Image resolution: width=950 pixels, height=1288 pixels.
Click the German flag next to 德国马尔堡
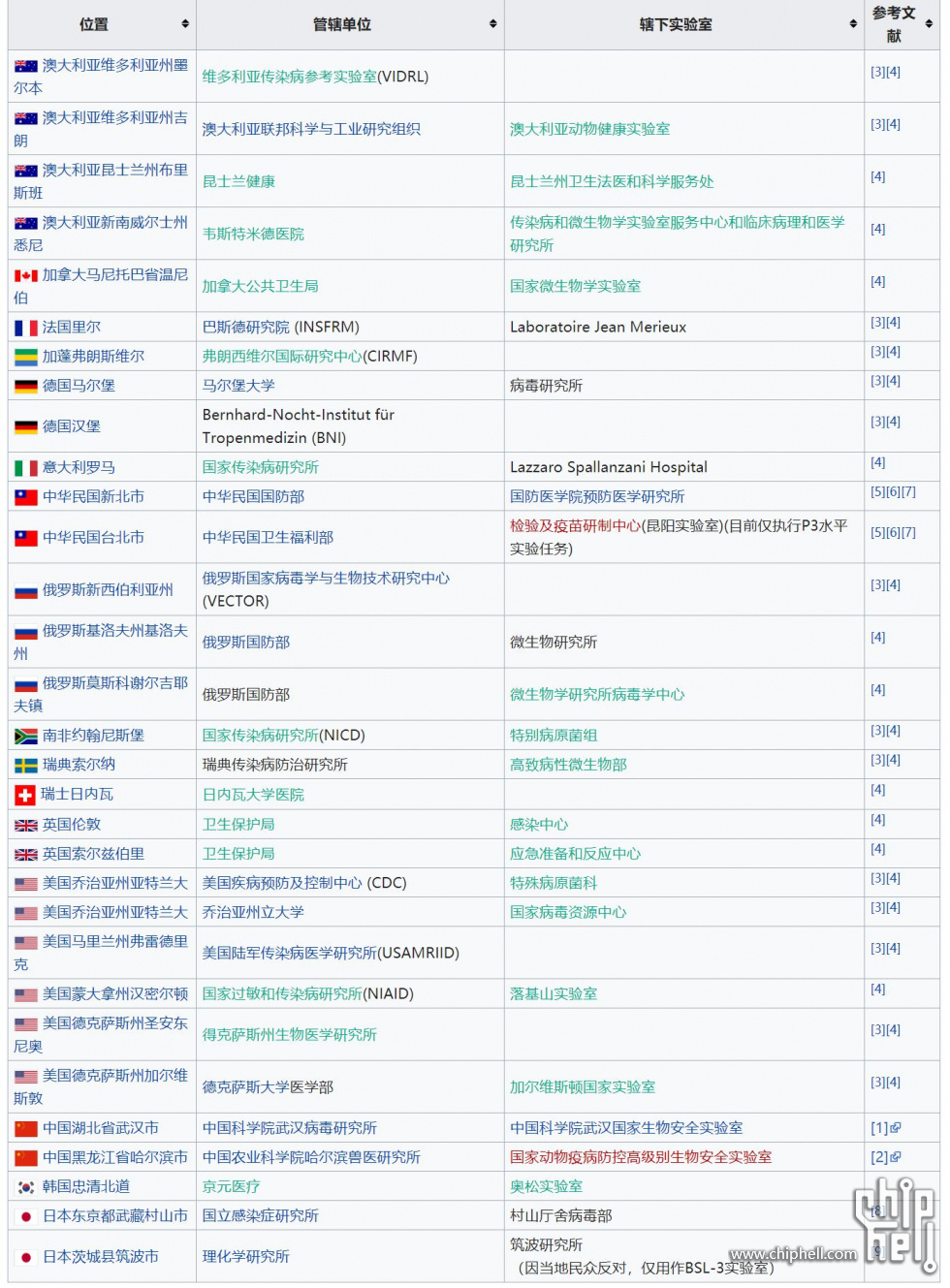pyautogui.click(x=26, y=387)
